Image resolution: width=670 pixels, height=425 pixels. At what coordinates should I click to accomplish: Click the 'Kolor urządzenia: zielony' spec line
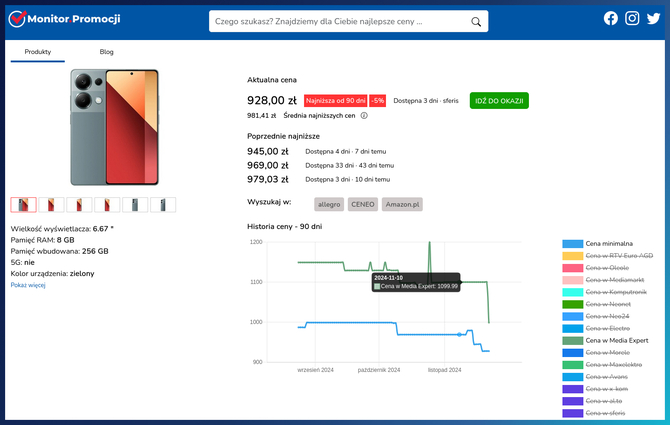pyautogui.click(x=53, y=273)
